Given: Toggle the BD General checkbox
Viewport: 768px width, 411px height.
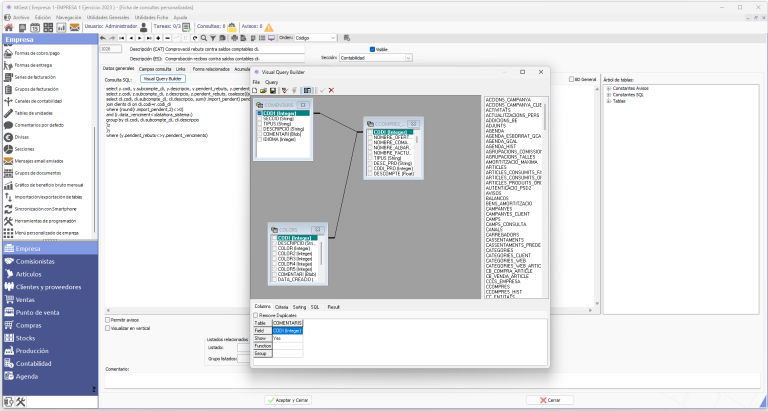Looking at the screenshot, I should pos(571,79).
